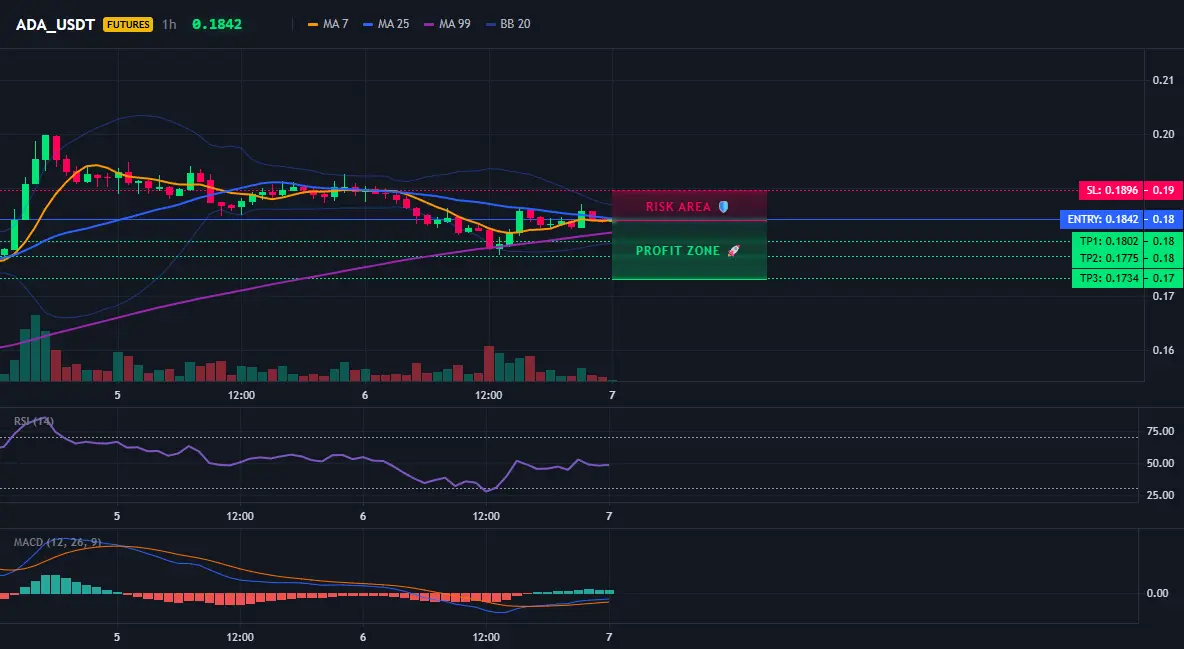
Task: Click date 5 on the RSI time axis
Action: [116, 516]
